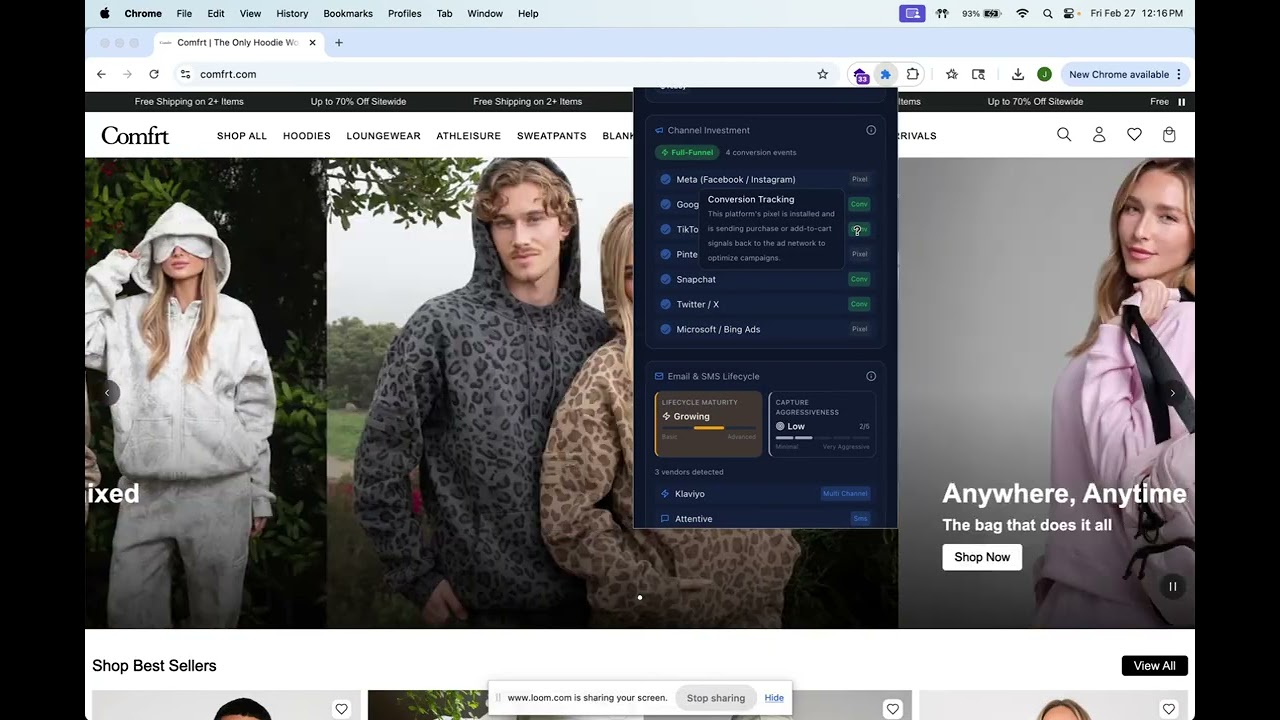This screenshot has height=720, width=1280.
Task: Open the shopping bag cart icon
Action: pos(1169,135)
